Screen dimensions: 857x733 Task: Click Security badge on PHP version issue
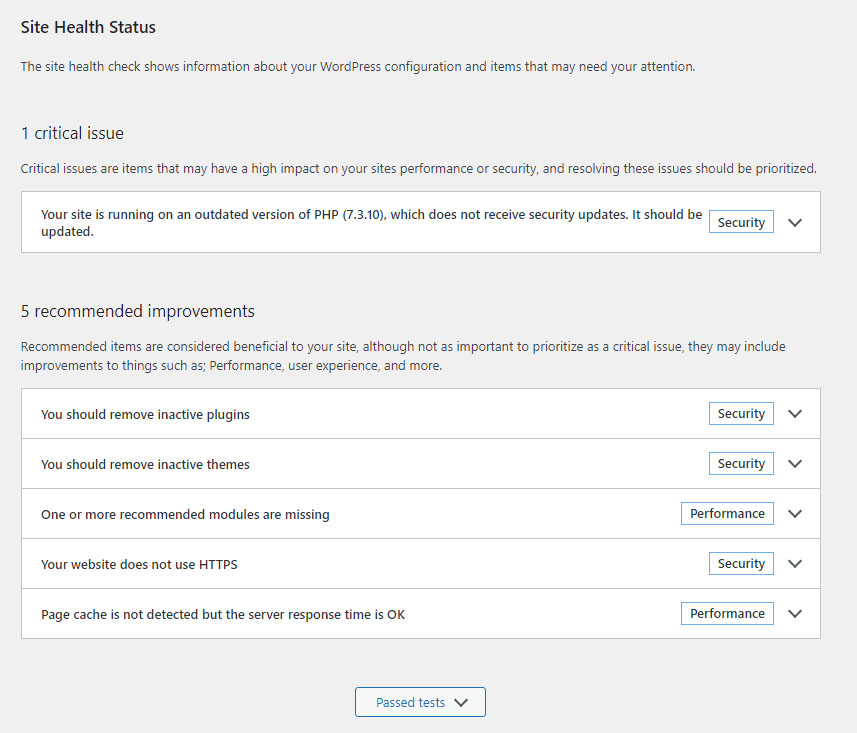[741, 223]
